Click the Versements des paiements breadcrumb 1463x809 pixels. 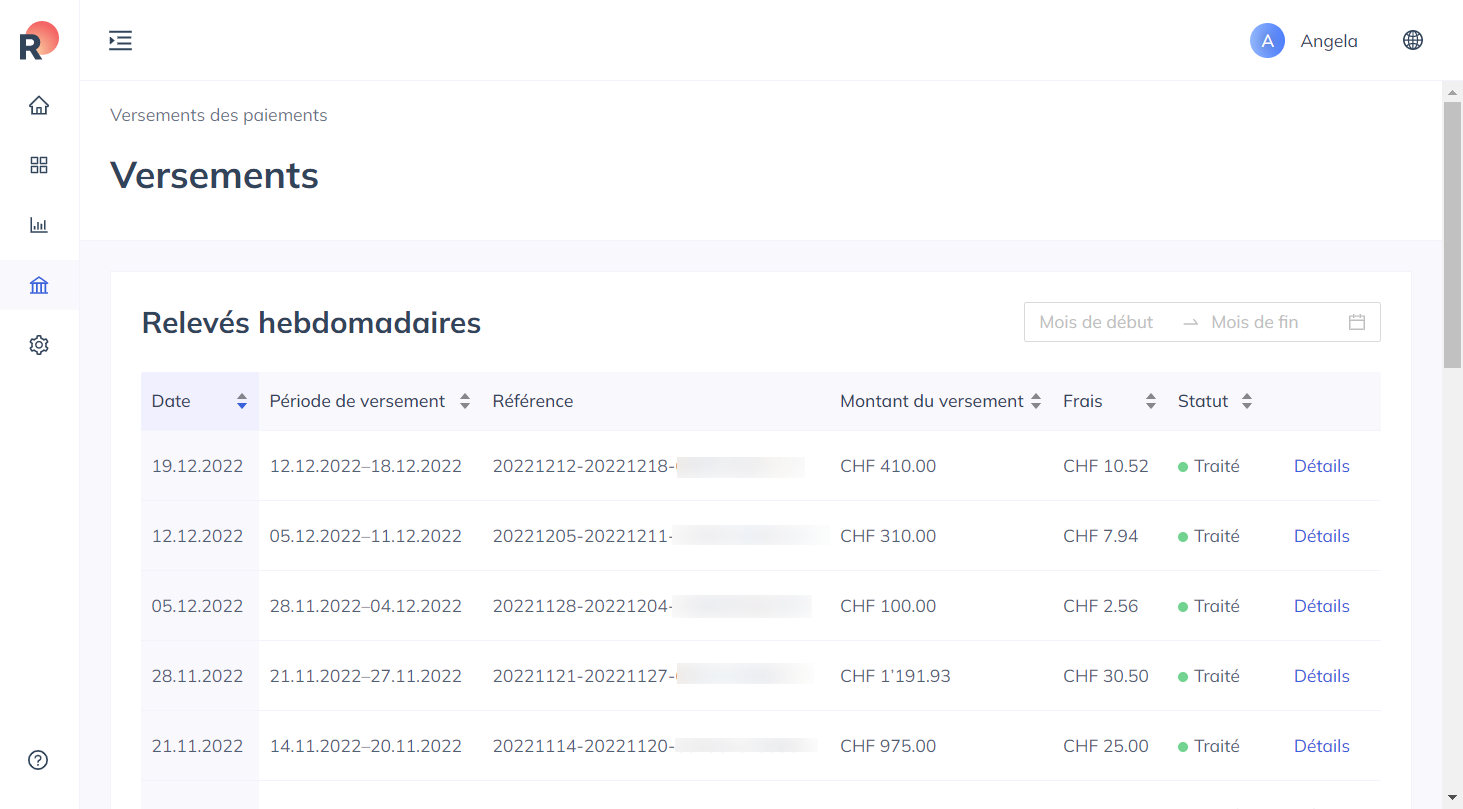(219, 115)
